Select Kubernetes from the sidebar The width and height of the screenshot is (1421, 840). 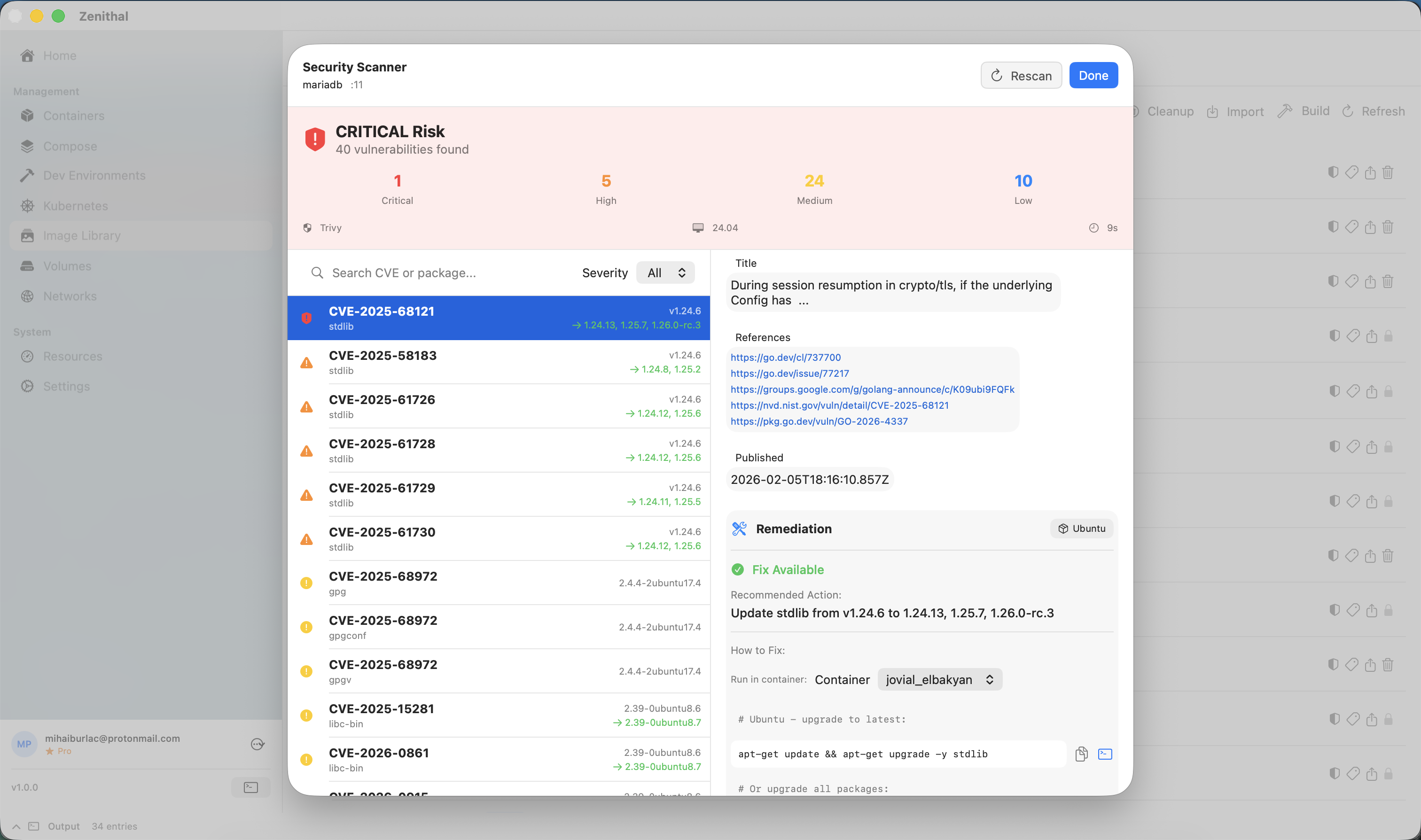(75, 205)
